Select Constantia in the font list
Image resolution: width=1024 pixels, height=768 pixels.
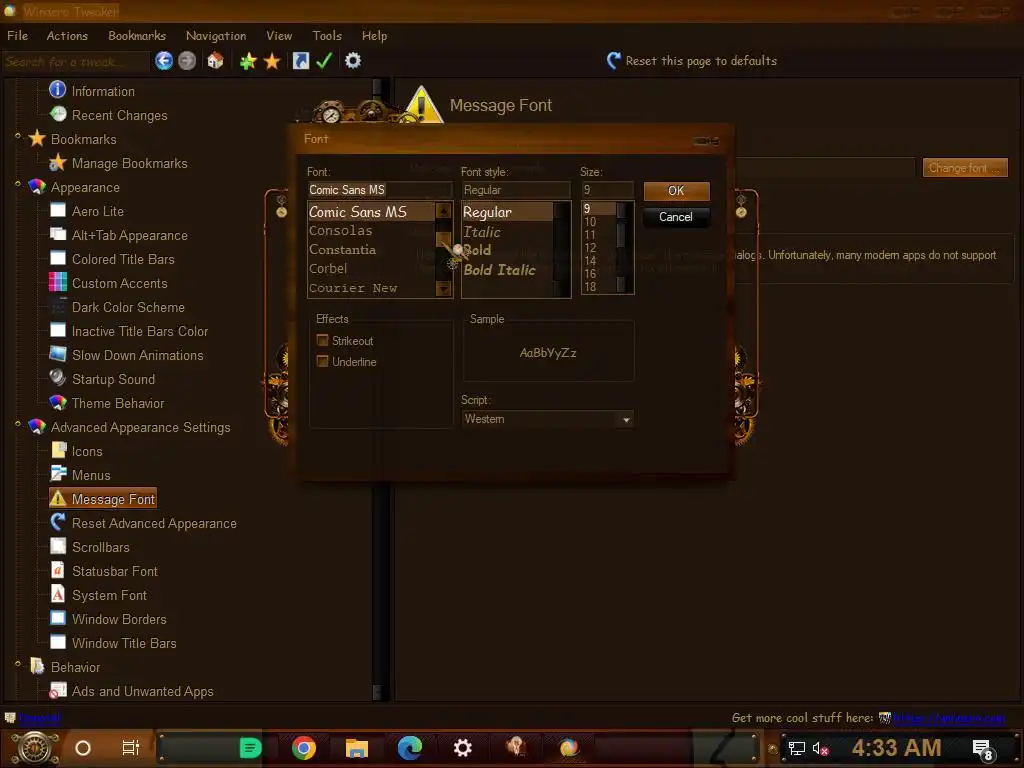pyautogui.click(x=343, y=249)
